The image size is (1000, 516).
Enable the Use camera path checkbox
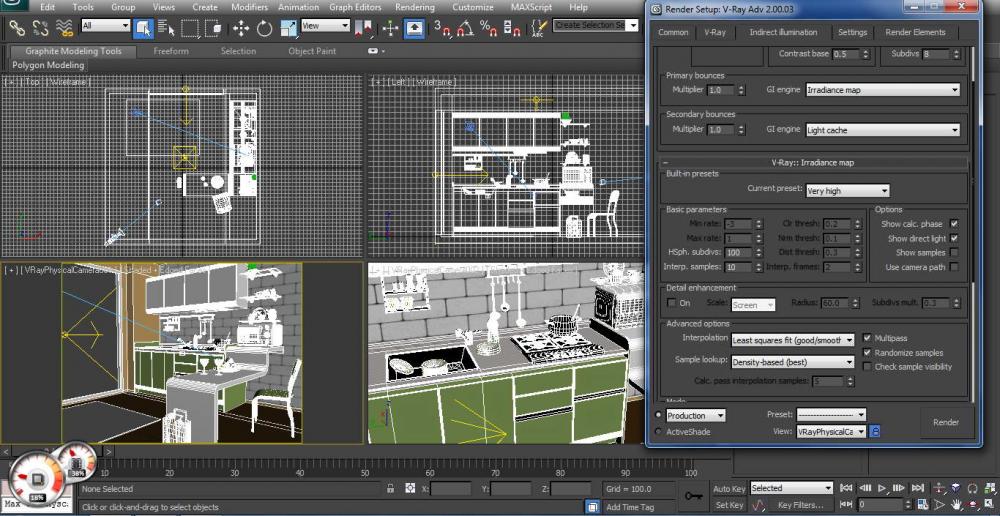(953, 267)
